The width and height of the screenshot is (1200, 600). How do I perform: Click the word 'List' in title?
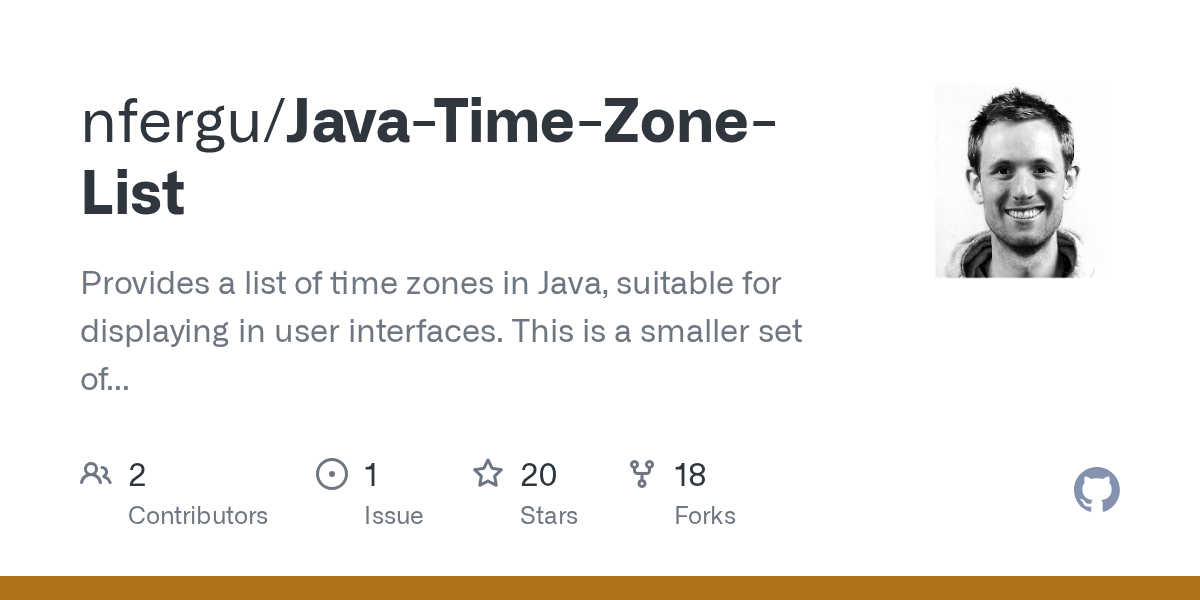click(133, 194)
